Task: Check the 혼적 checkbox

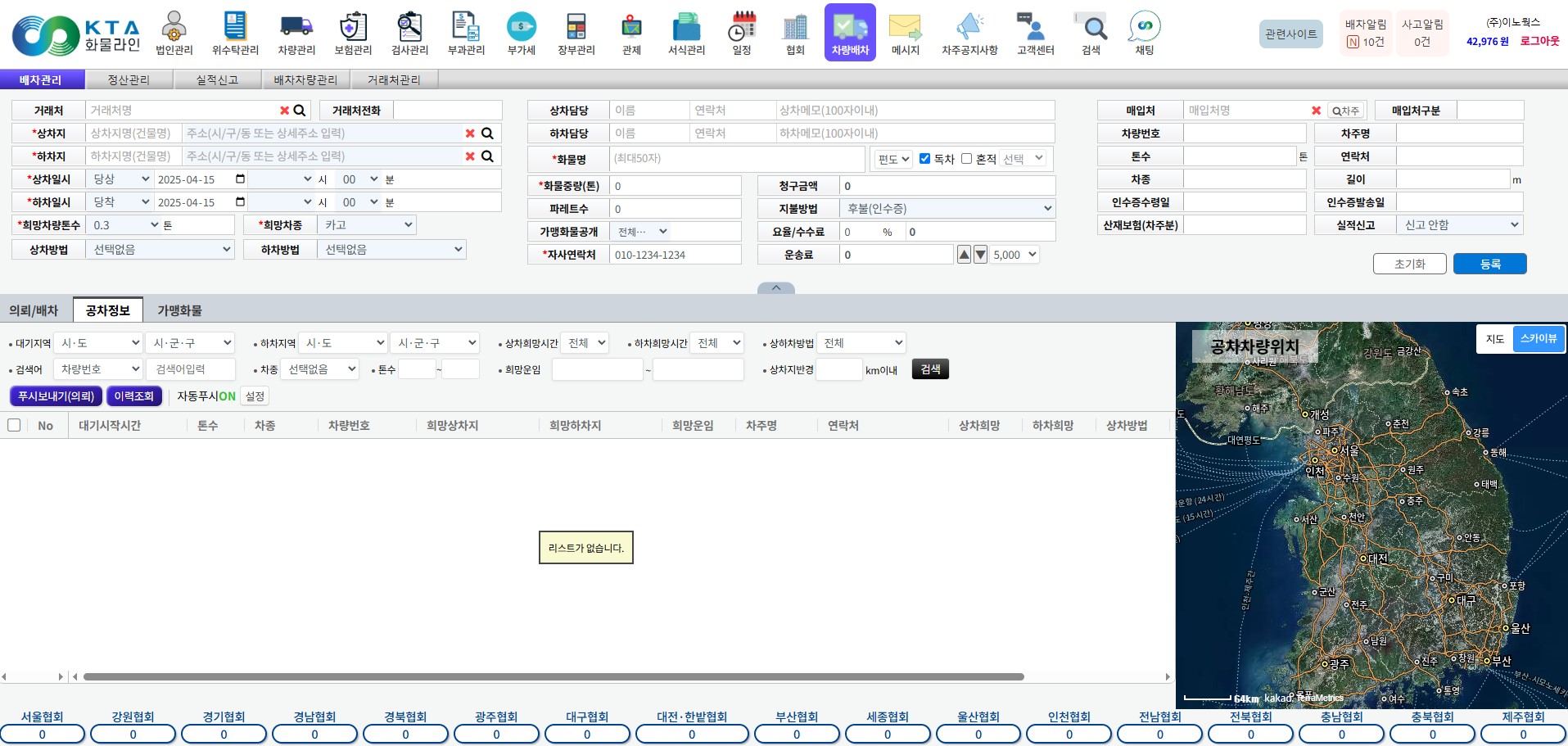Action: [x=966, y=159]
